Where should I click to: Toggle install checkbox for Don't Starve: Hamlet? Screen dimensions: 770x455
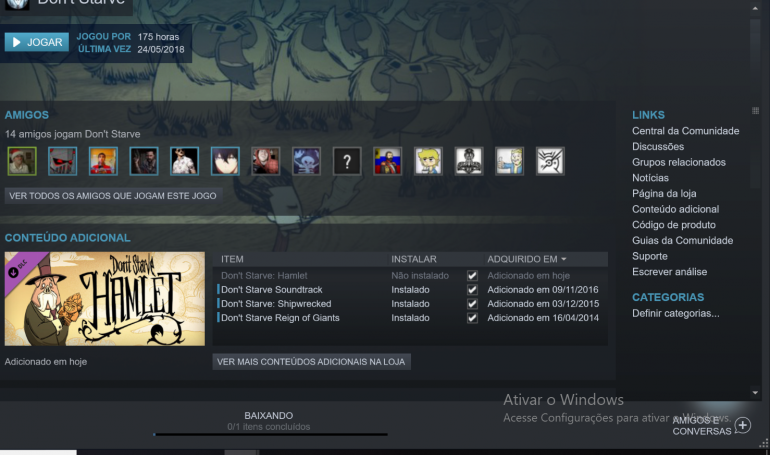click(x=472, y=276)
